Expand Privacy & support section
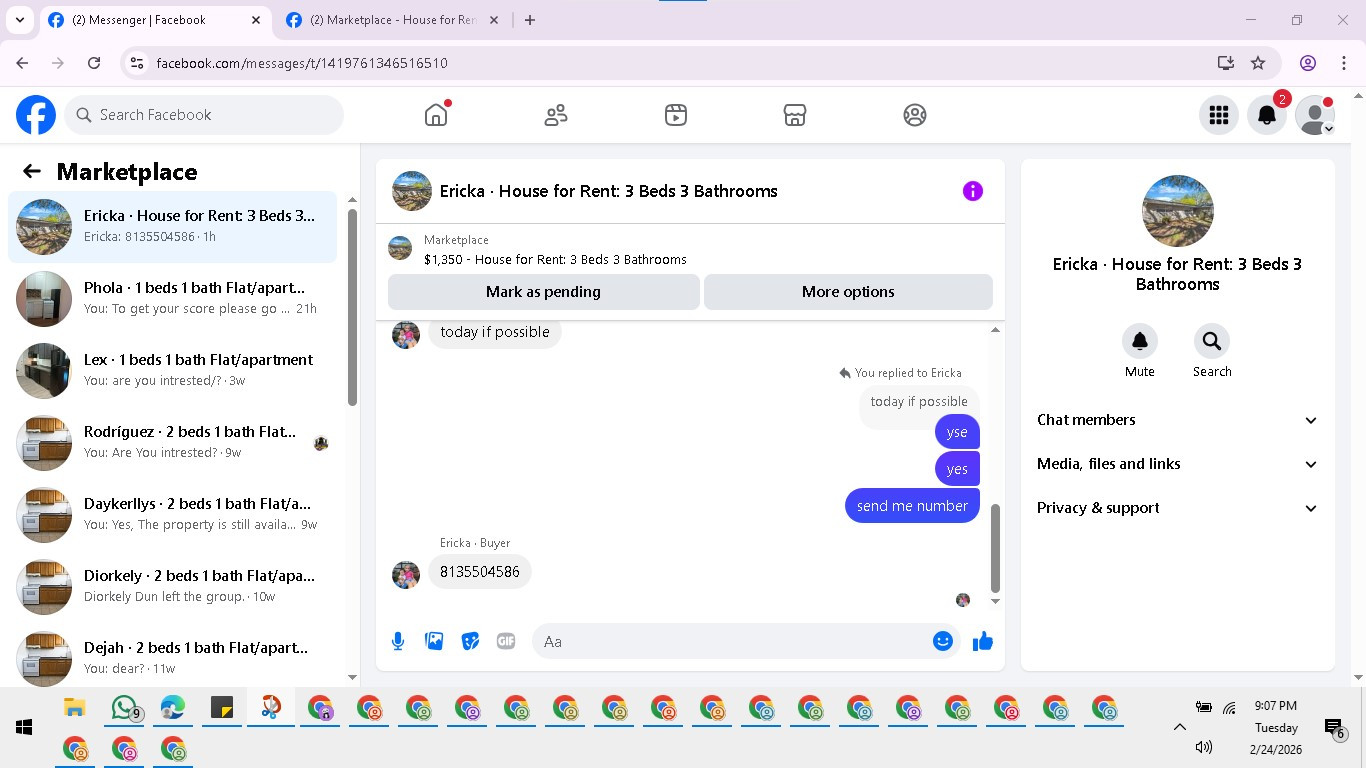 click(x=1177, y=508)
